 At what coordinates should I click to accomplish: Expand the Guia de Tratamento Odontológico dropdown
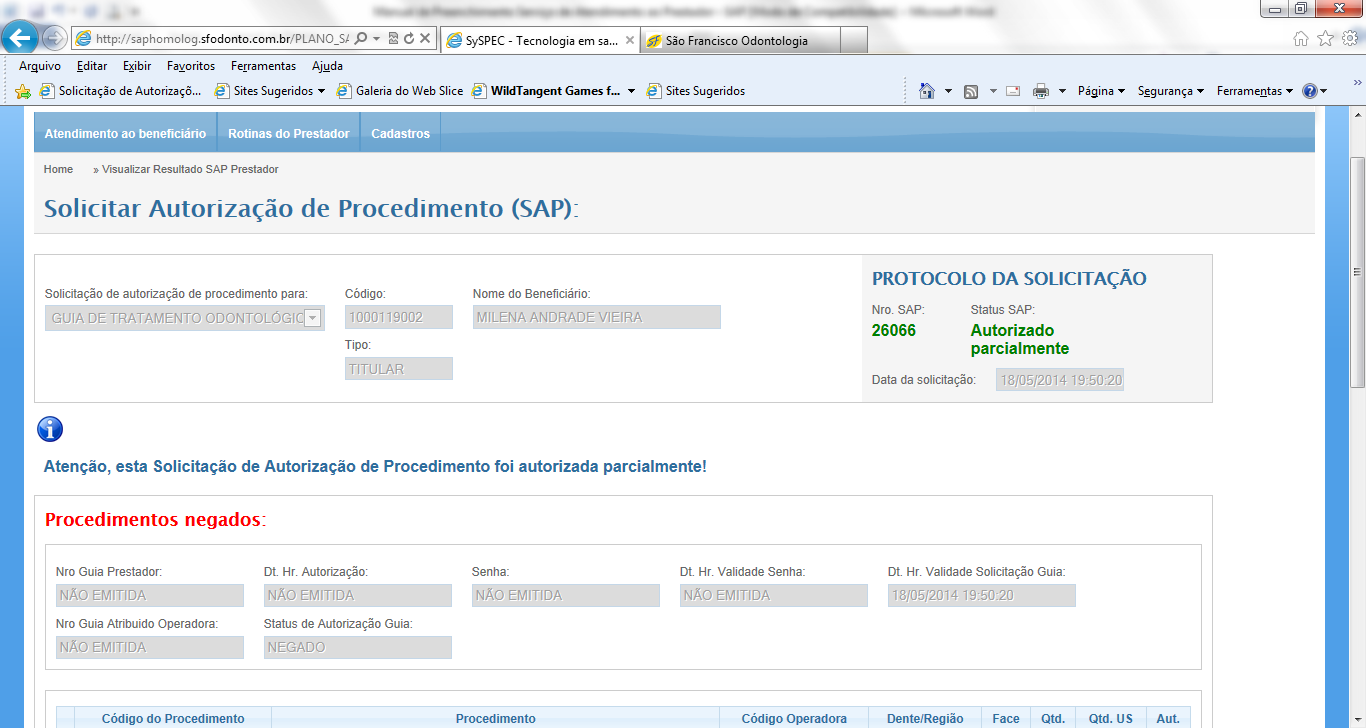point(312,317)
